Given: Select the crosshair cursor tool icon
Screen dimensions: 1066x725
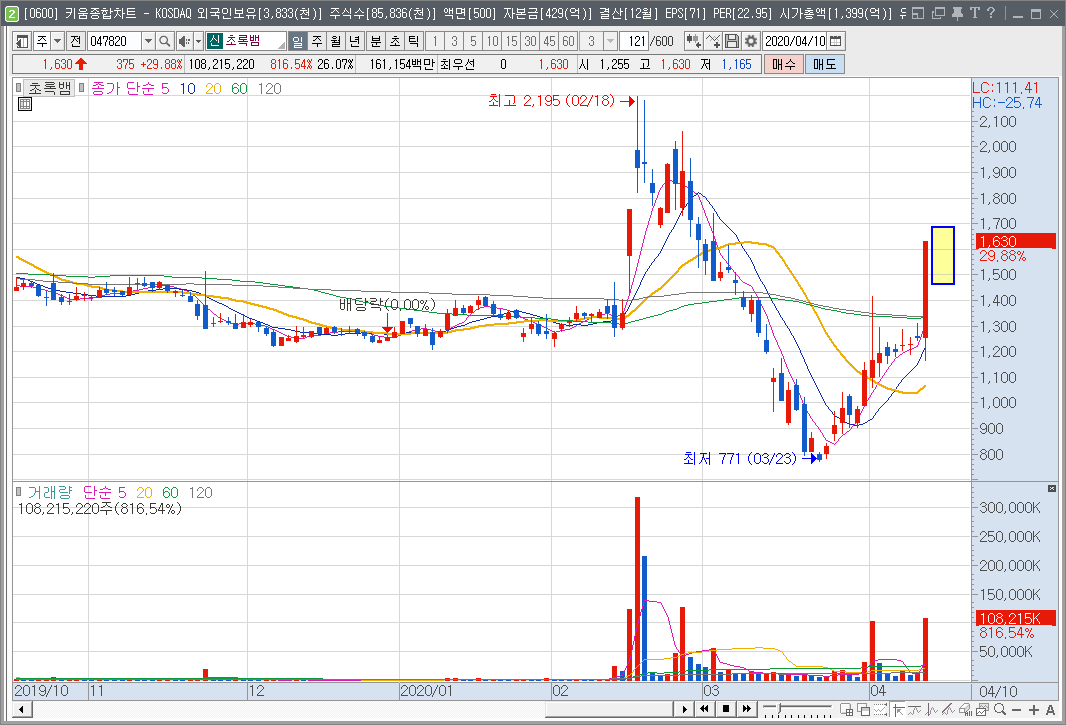Looking at the screenshot, I should pos(898,709).
